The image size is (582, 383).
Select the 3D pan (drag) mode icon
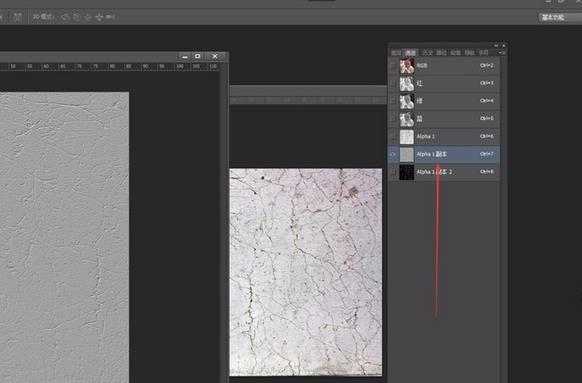coord(88,17)
